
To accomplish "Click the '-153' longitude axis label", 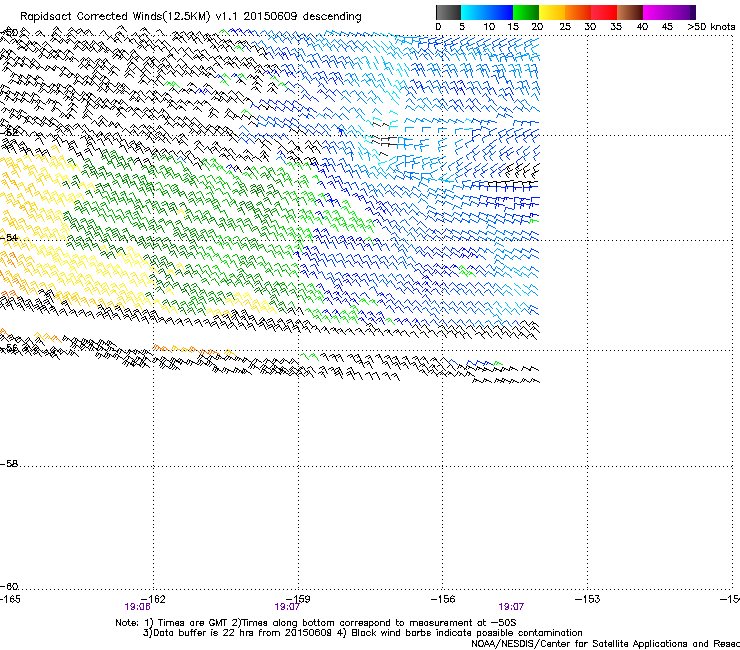I will coord(588,599).
